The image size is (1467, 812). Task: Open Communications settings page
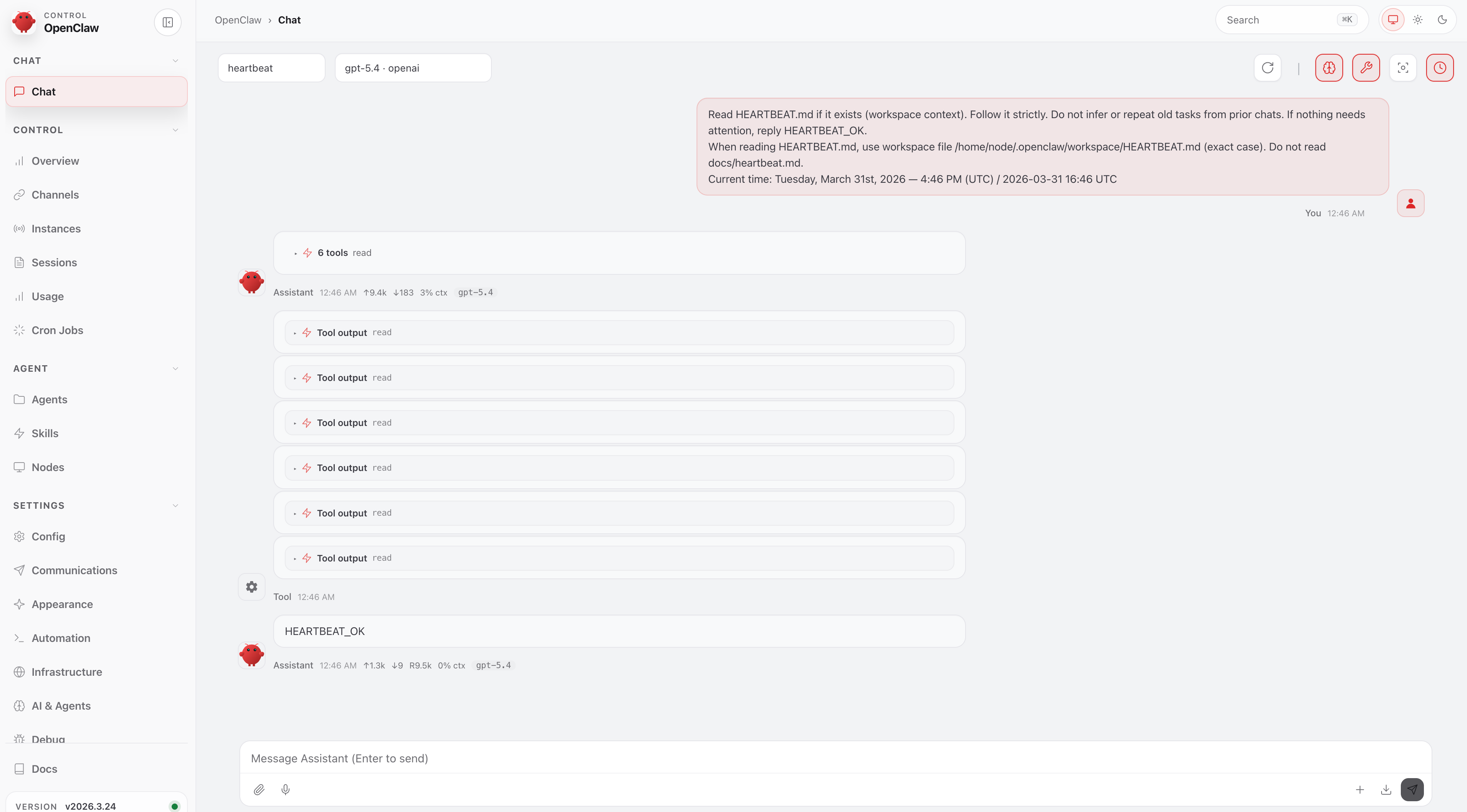tap(96, 570)
